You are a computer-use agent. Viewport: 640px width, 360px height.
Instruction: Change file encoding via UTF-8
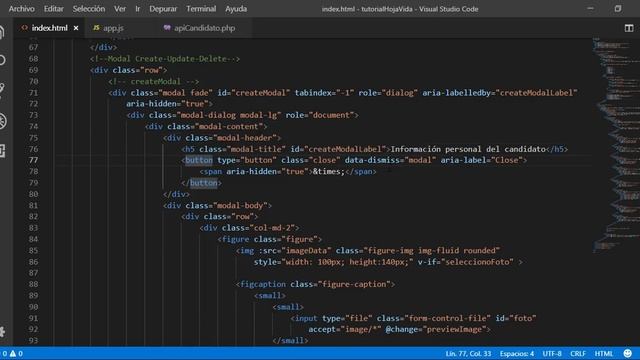click(x=552, y=353)
